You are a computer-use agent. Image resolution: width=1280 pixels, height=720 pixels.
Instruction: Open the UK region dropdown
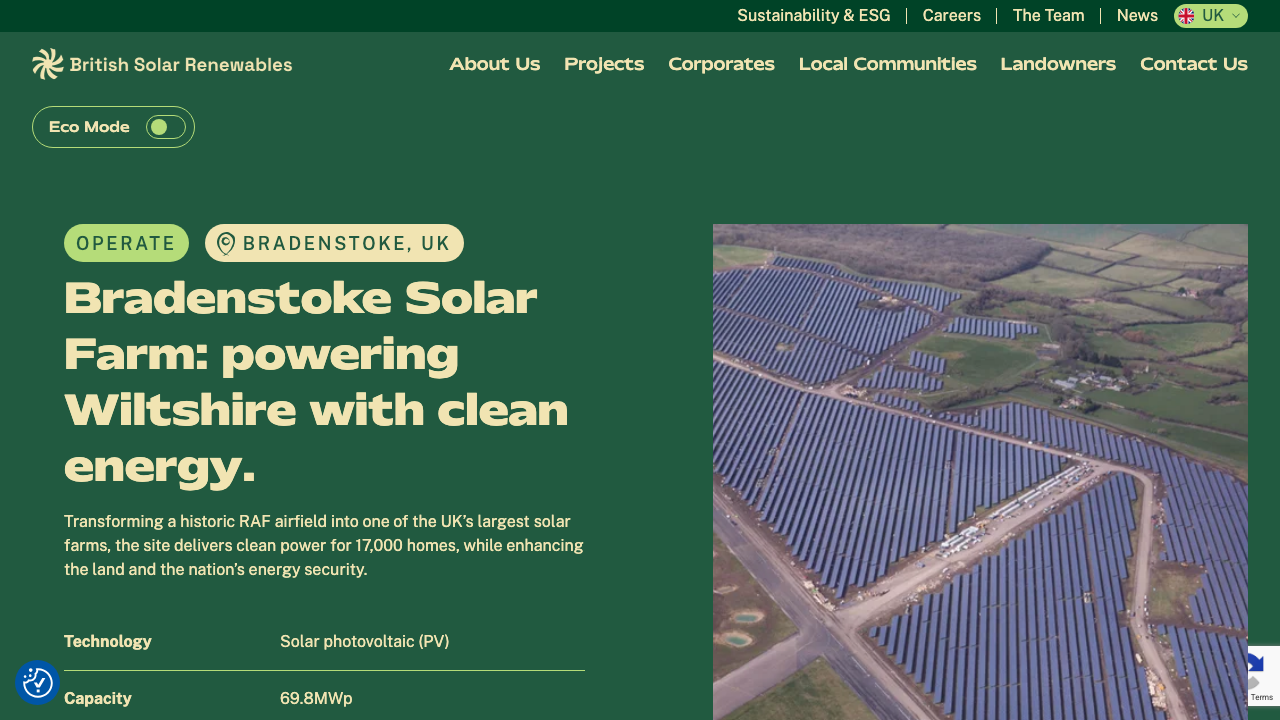[1212, 16]
